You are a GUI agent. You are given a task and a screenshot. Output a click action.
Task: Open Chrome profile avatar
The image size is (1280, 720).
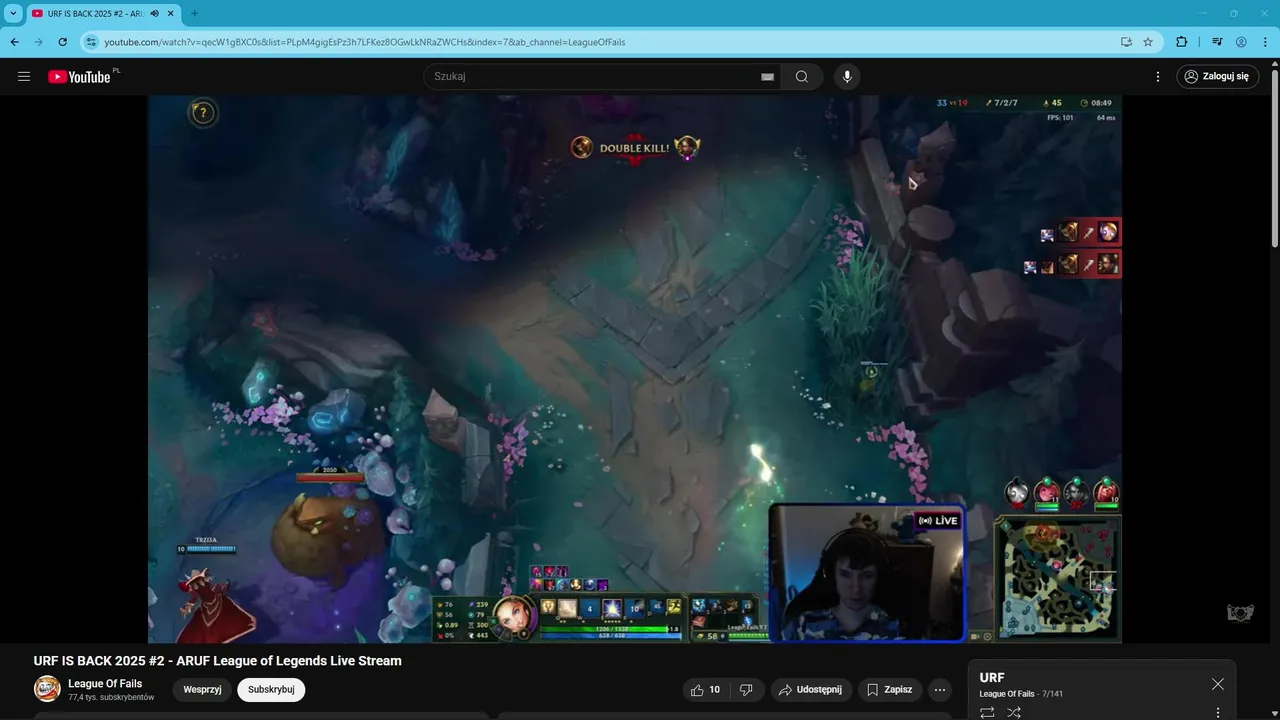pyautogui.click(x=1241, y=42)
